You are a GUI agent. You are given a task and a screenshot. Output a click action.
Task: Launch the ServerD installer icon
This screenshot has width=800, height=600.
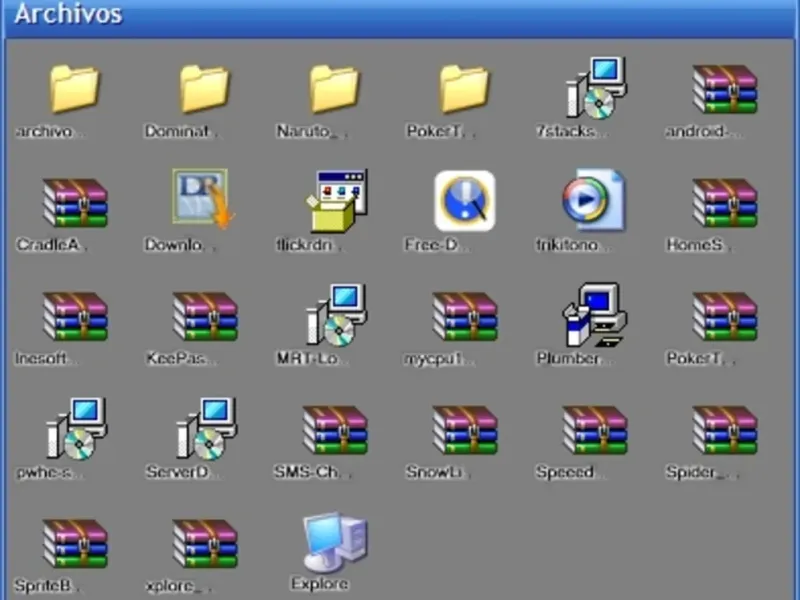206,429
